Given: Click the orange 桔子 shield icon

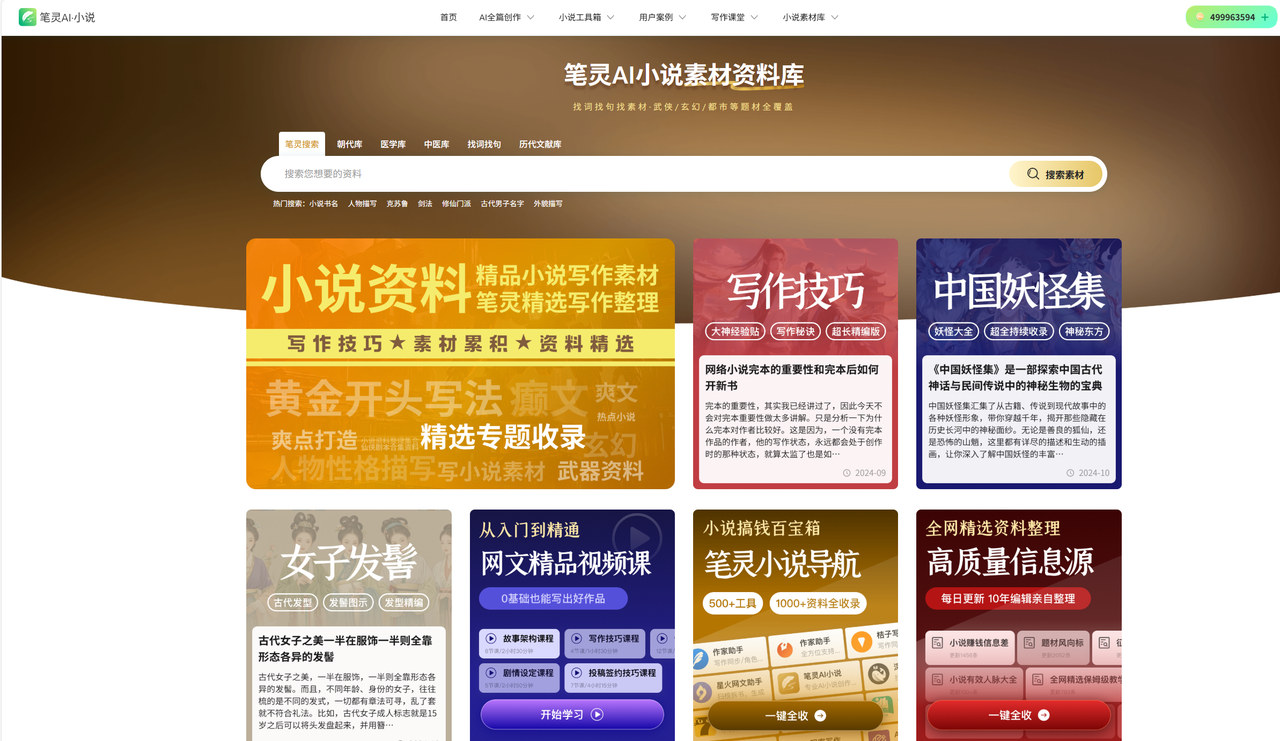Looking at the screenshot, I should click(x=861, y=640).
